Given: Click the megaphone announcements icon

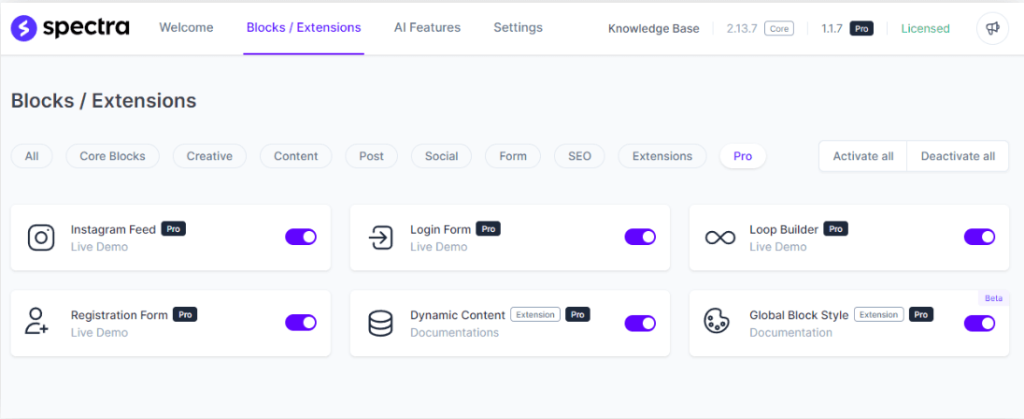Looking at the screenshot, I should pos(992,28).
